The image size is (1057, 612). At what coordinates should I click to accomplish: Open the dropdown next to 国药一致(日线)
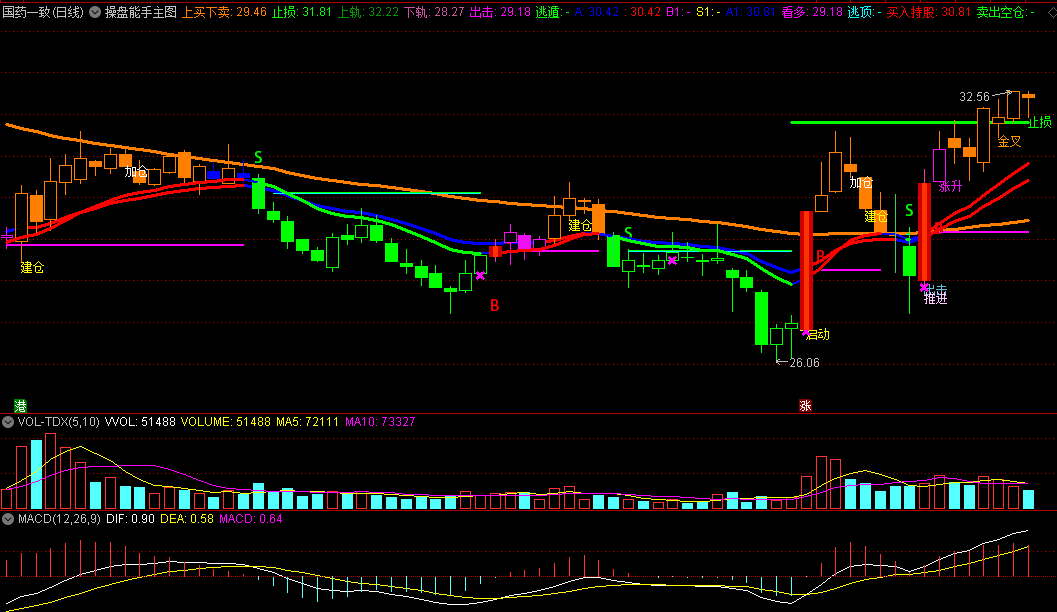click(95, 12)
